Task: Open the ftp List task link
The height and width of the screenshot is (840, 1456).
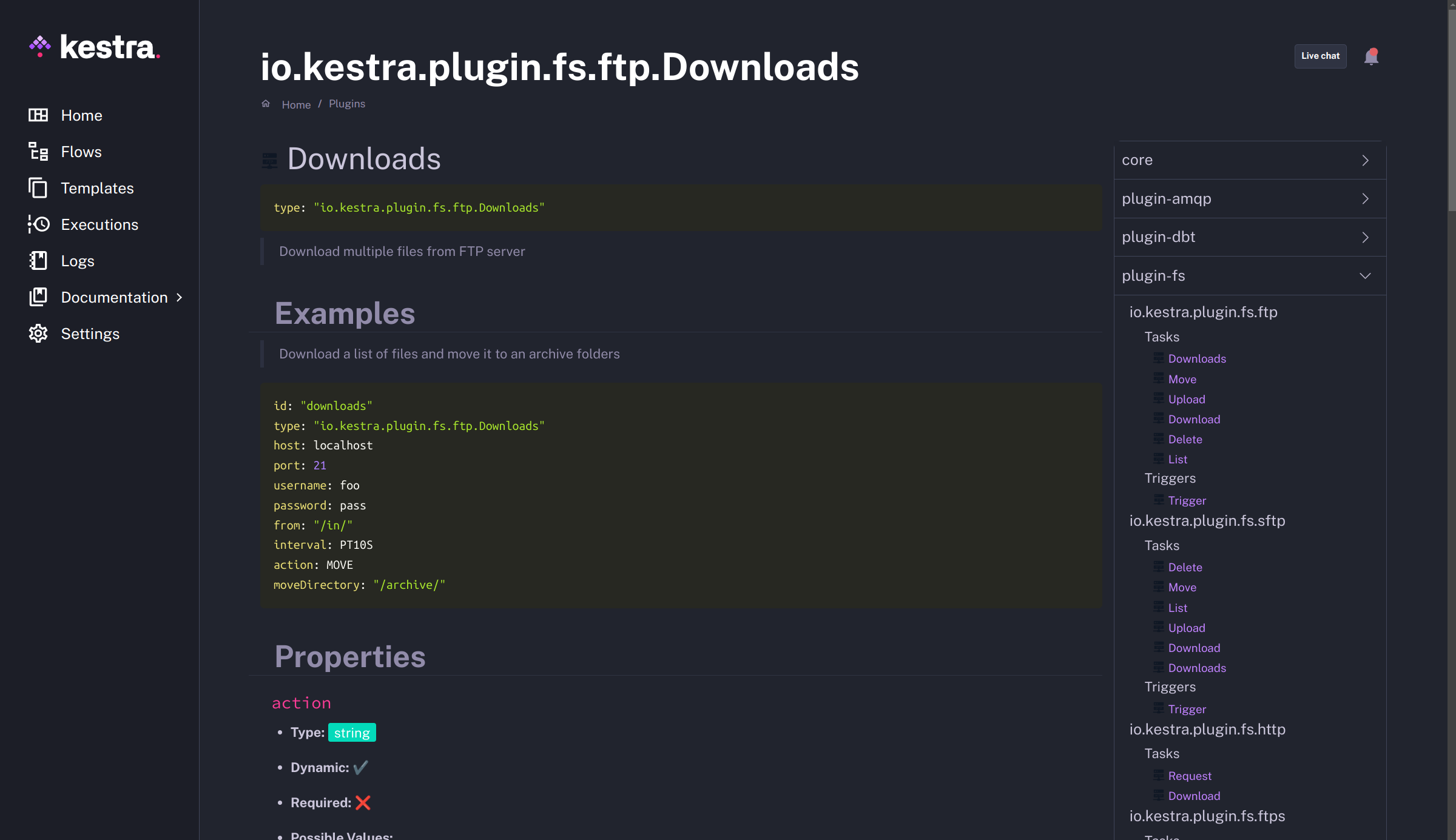Action: (1178, 459)
